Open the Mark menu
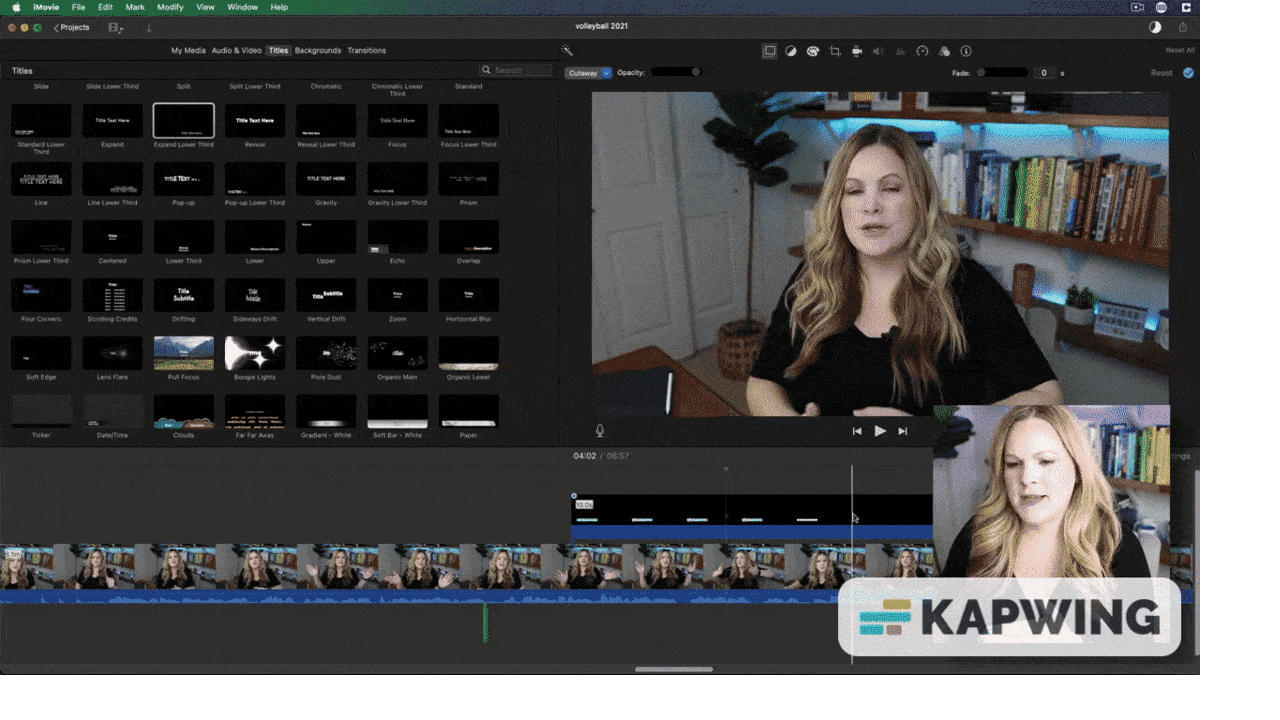 coord(135,7)
